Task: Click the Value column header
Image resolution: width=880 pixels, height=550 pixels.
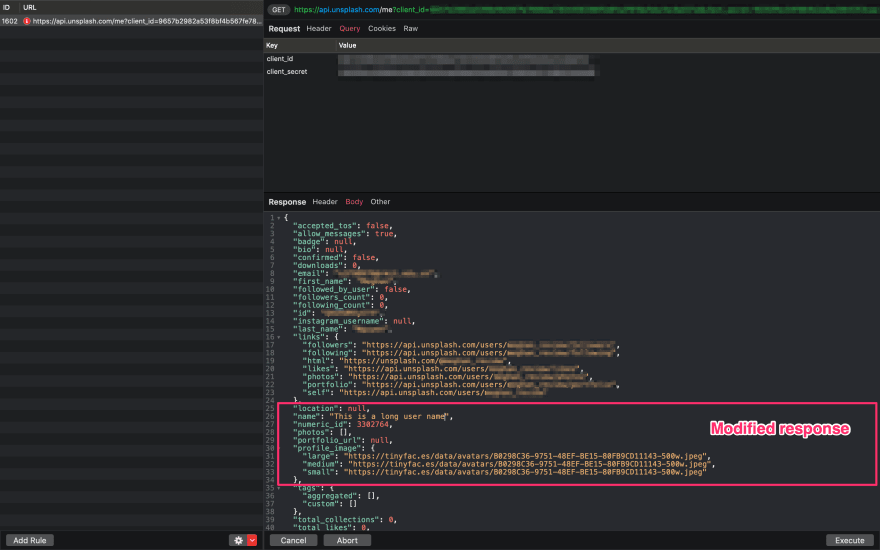Action: pos(347,45)
